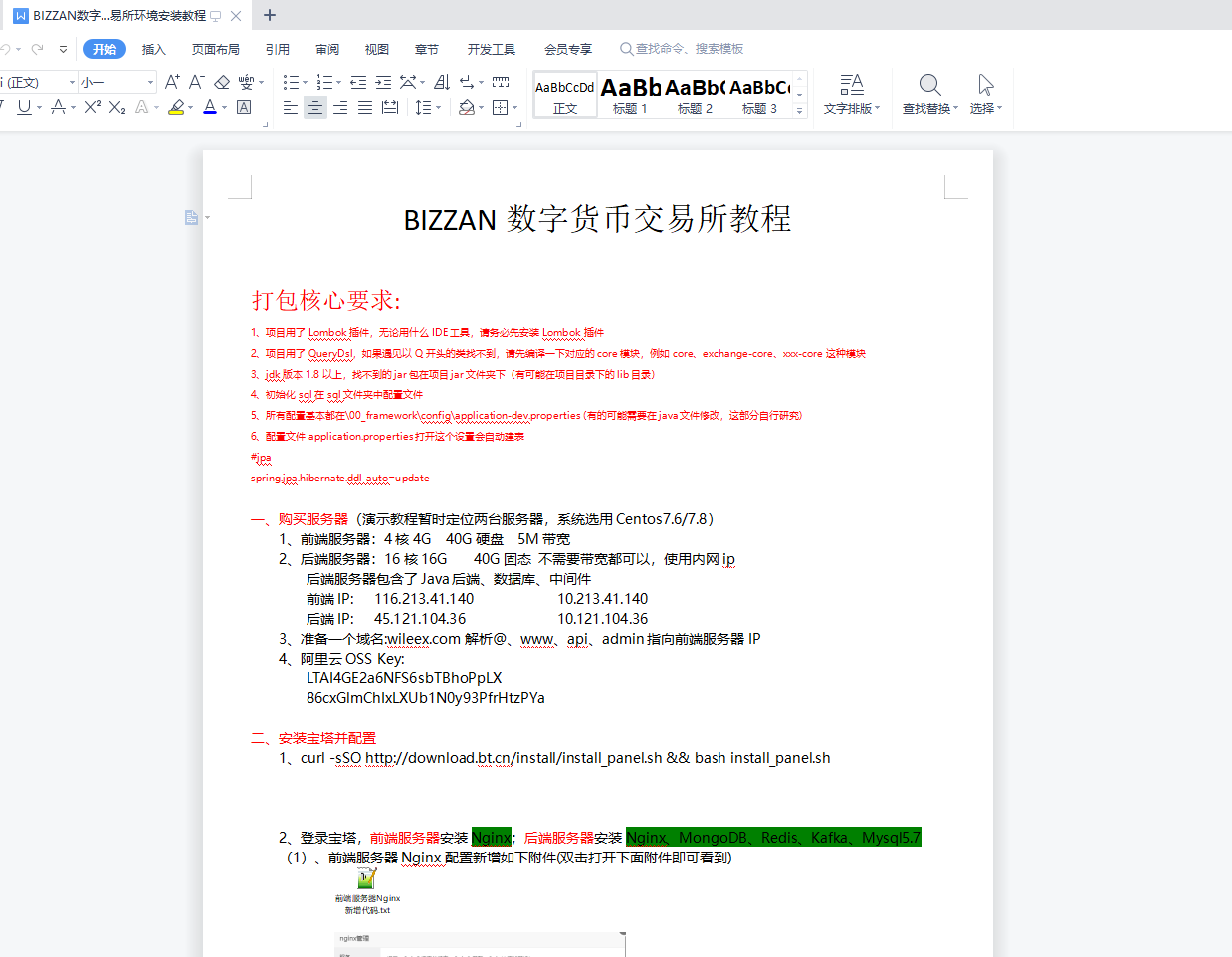
Task: Click the sort icon
Action: coord(442,82)
